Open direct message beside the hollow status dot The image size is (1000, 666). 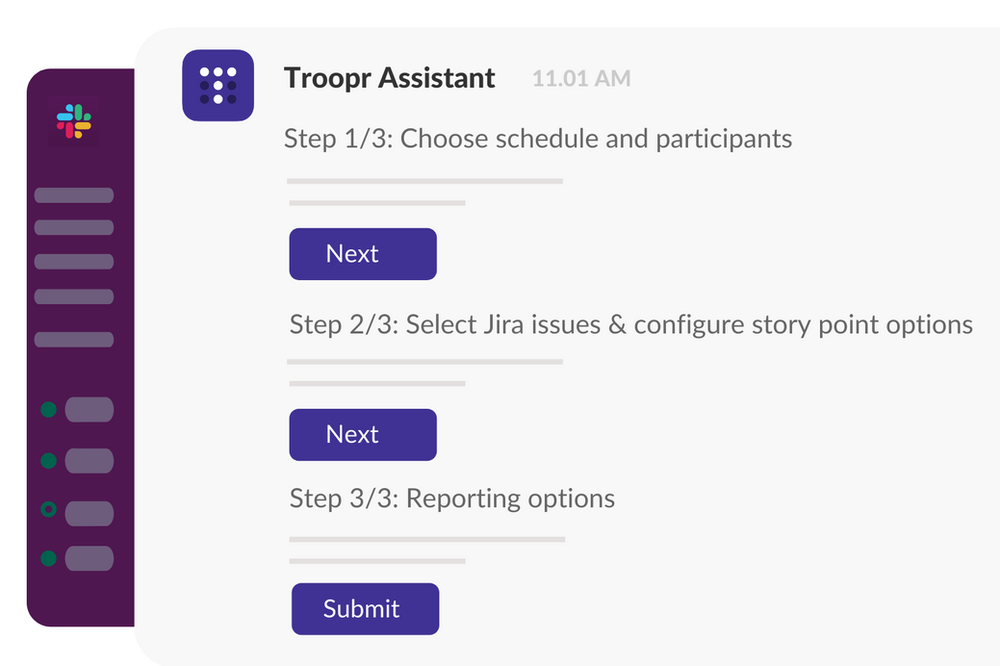[89, 512]
